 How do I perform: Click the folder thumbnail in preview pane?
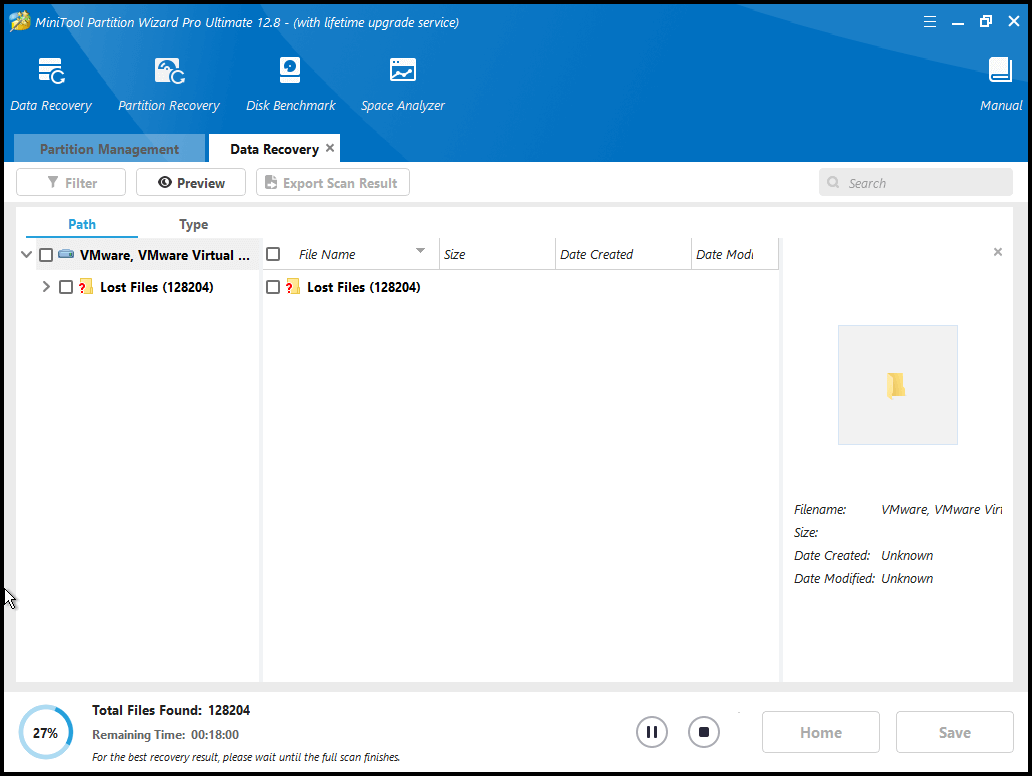coord(897,385)
